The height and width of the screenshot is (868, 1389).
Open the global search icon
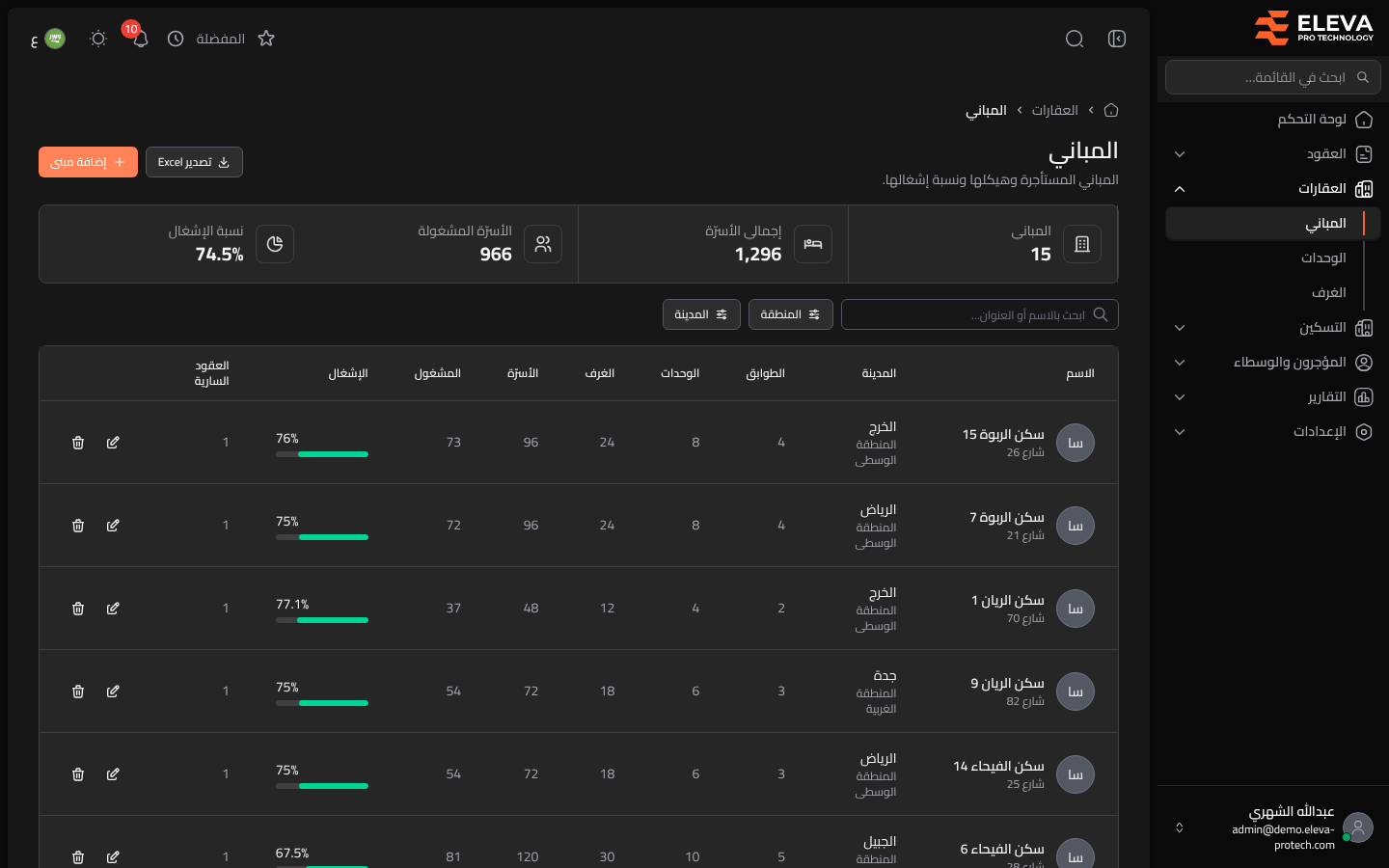coord(1075,39)
